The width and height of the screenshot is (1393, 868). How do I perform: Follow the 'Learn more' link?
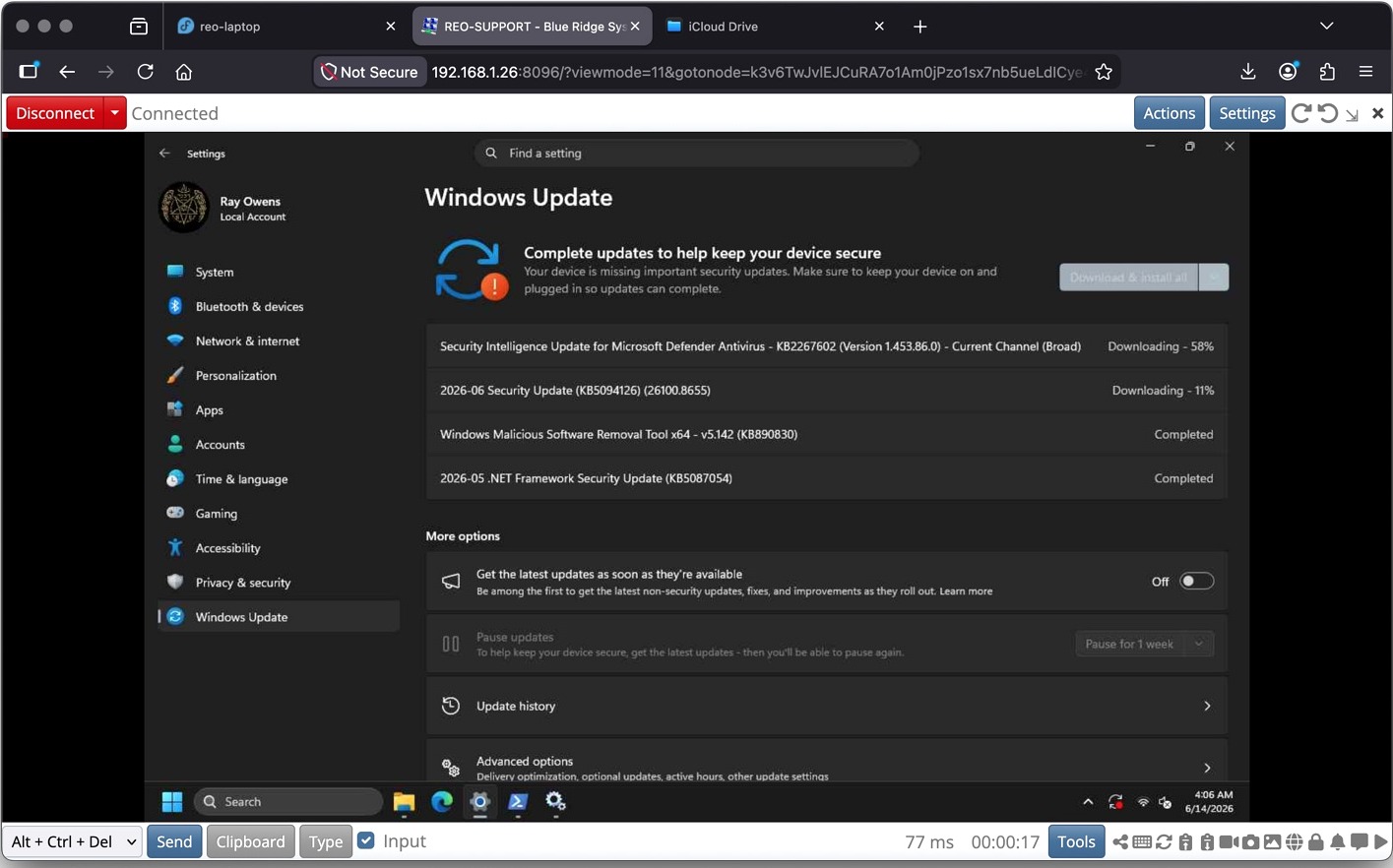tap(966, 591)
